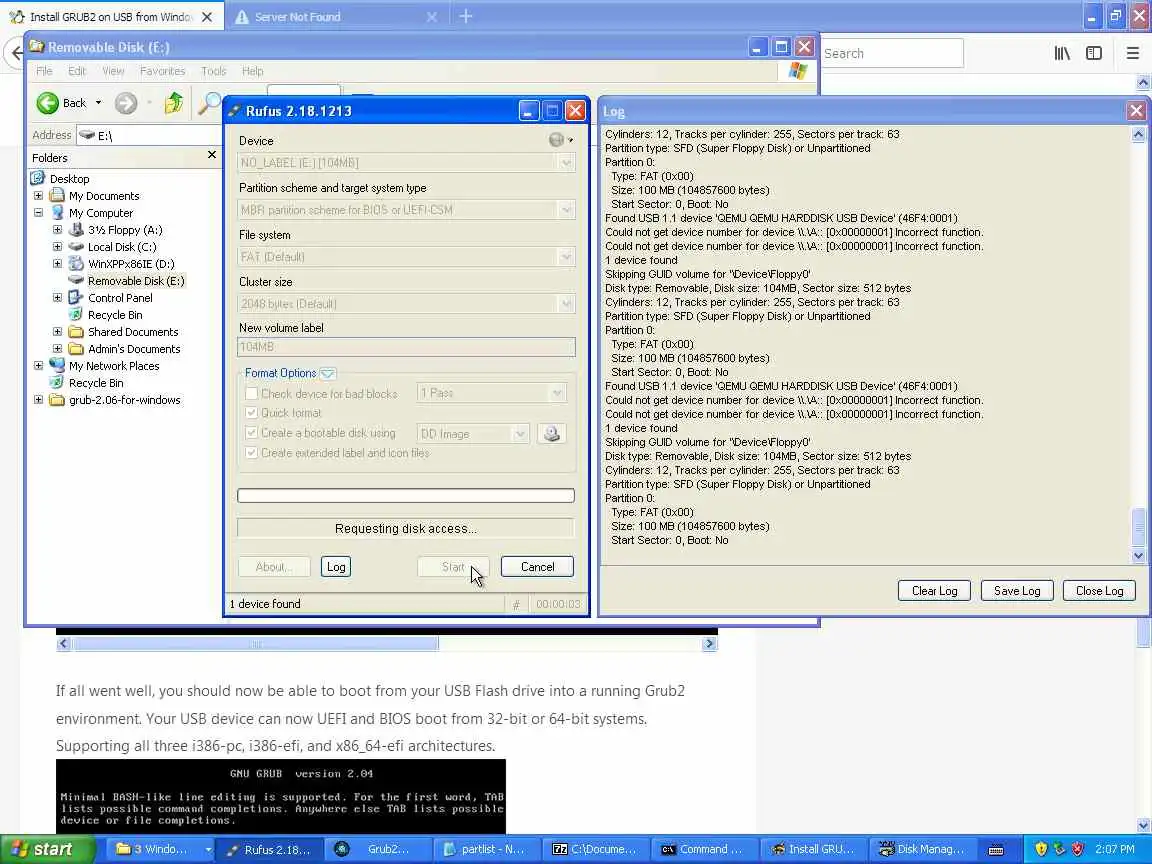1152x864 pixels.
Task: Click the Windows Start button
Action: [47, 849]
